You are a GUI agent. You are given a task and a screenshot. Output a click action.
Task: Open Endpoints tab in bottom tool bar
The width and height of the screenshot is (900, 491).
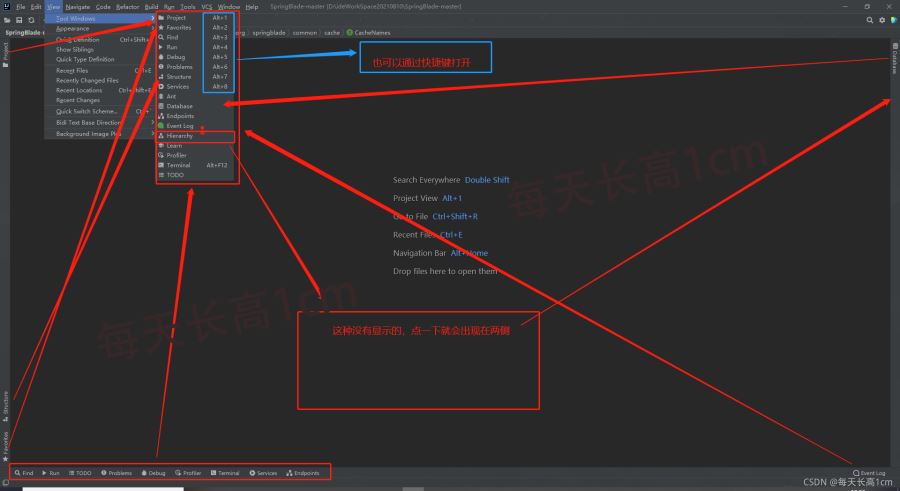pos(303,473)
